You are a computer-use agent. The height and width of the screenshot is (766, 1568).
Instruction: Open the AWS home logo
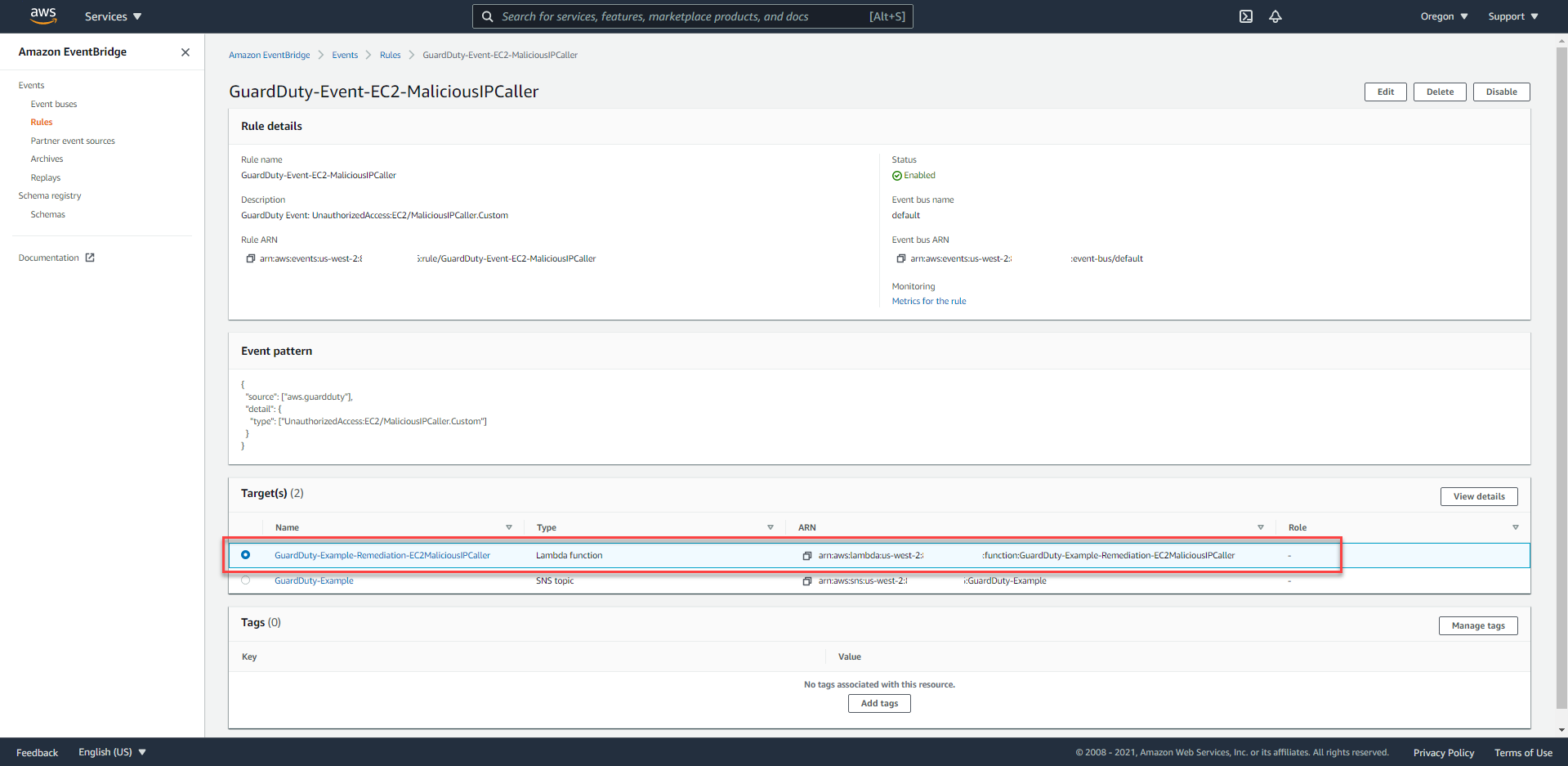click(43, 16)
